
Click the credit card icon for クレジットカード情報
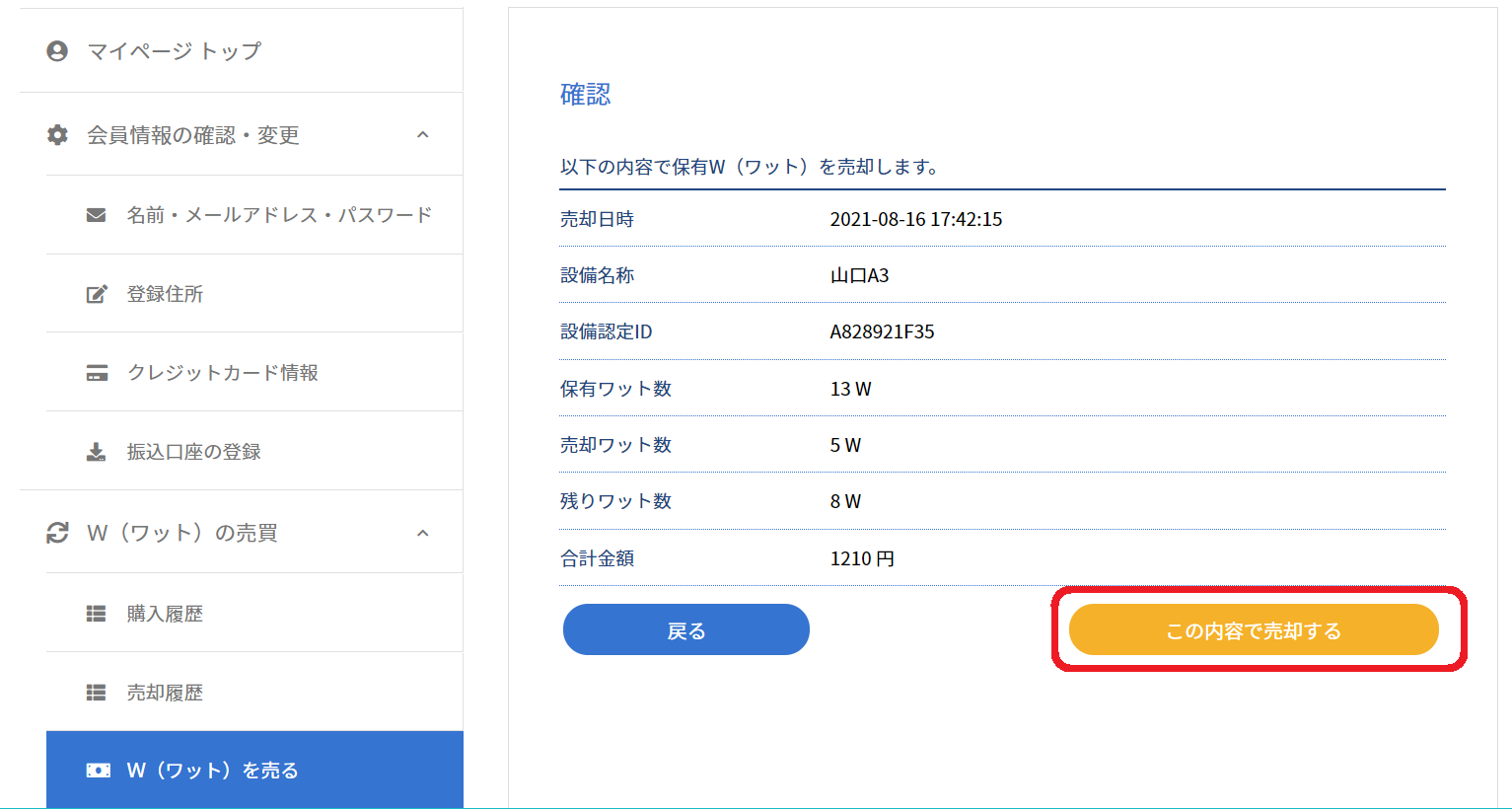click(97, 373)
